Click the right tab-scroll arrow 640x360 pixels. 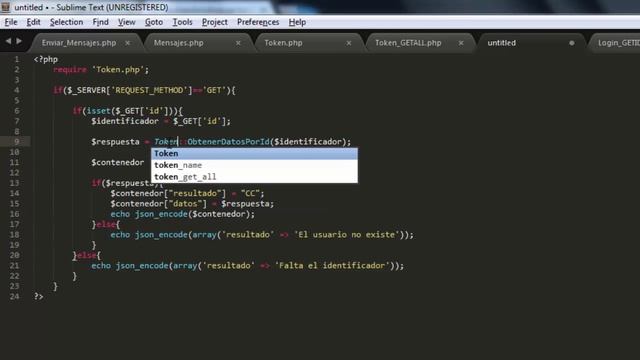[x=19, y=41]
